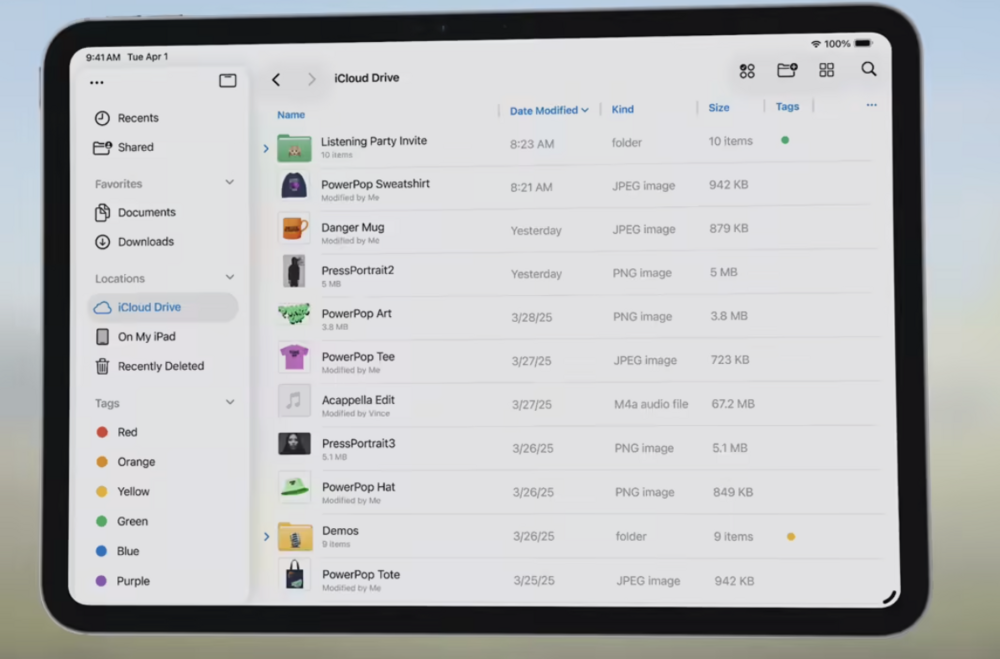The image size is (1000, 659).
Task: Collapse the Locations section
Action: point(230,277)
